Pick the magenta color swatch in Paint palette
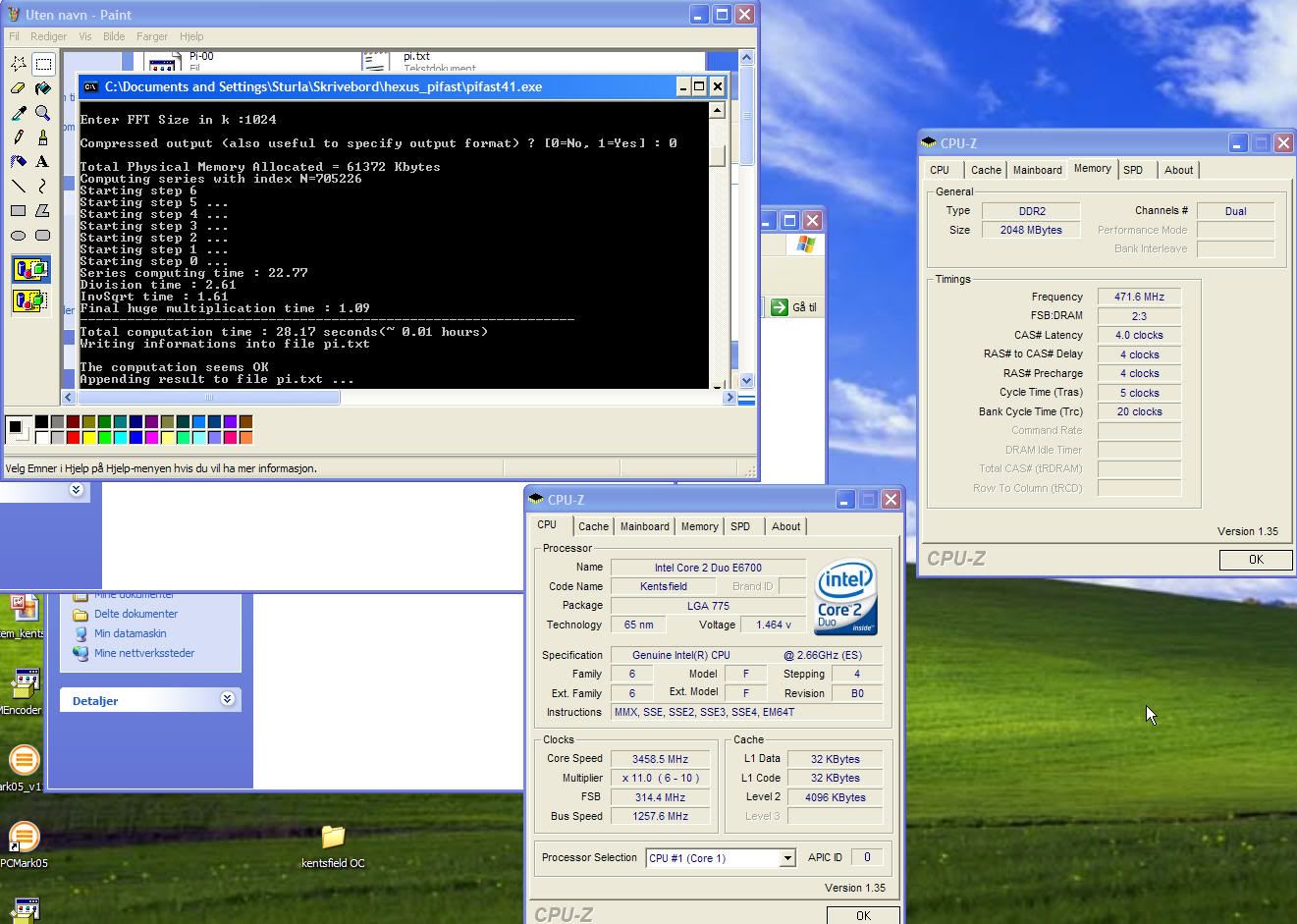 [151, 437]
